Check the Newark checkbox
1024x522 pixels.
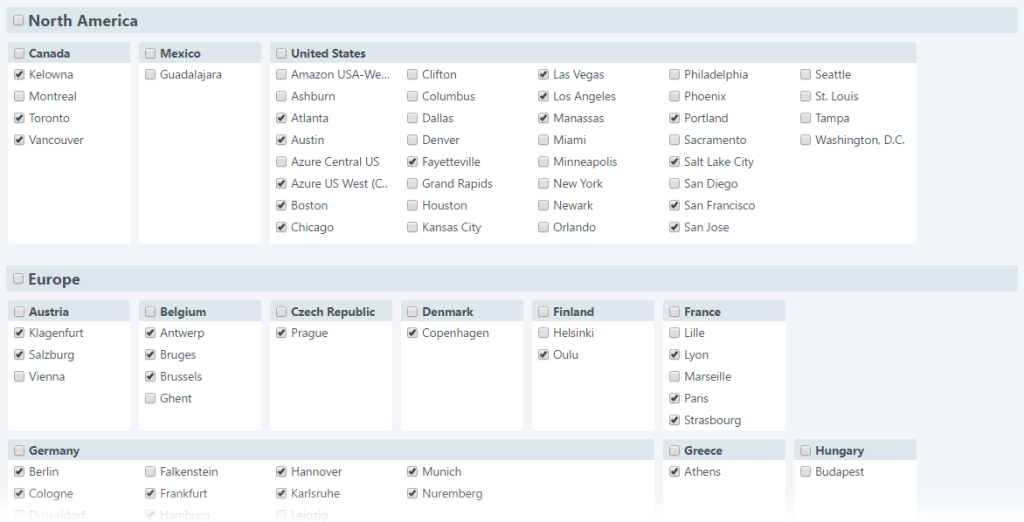pyautogui.click(x=543, y=205)
